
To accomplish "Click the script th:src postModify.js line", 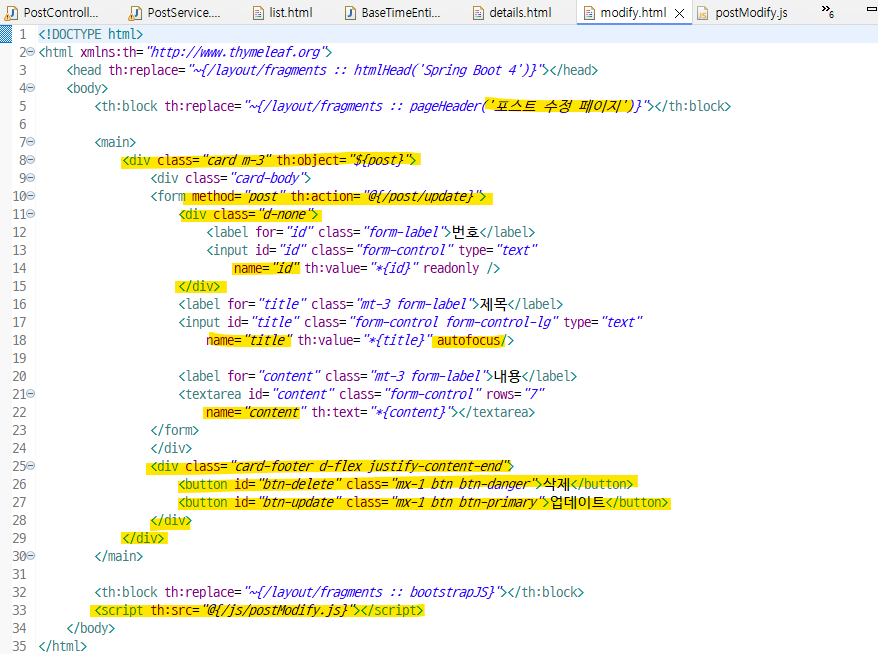I will point(259,610).
